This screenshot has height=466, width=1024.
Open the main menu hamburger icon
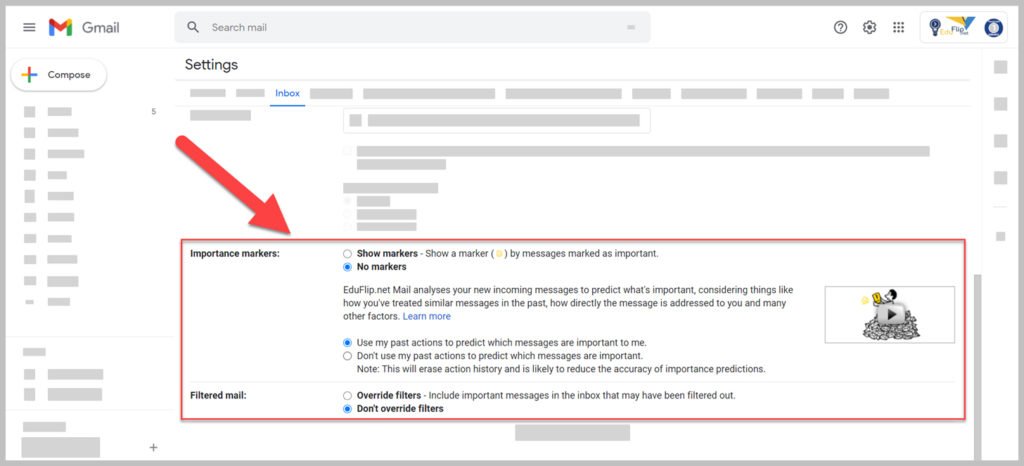coord(29,27)
